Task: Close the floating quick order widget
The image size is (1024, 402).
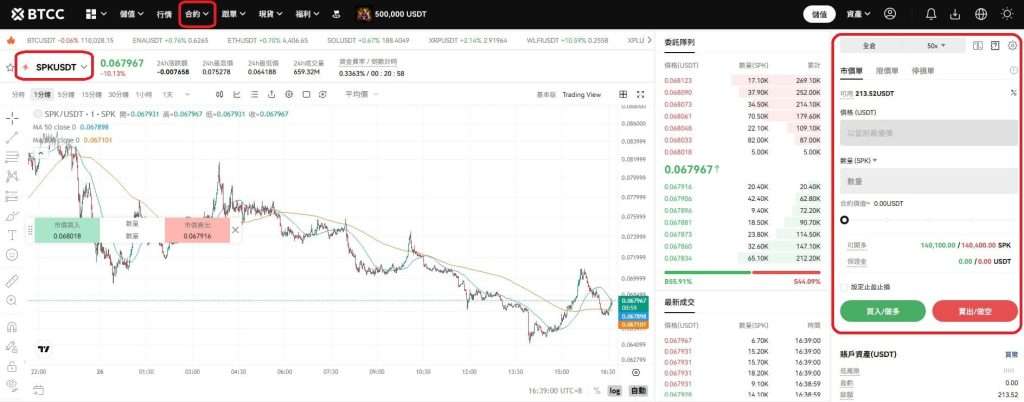Action: click(236, 230)
